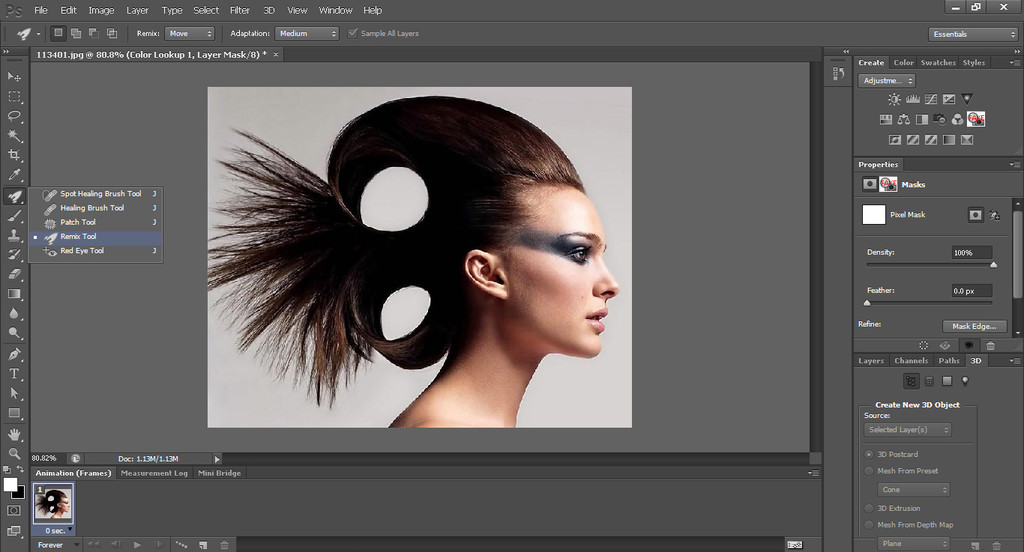Switch to the Swatches tab
Viewport: 1024px width, 552px height.
tap(938, 63)
